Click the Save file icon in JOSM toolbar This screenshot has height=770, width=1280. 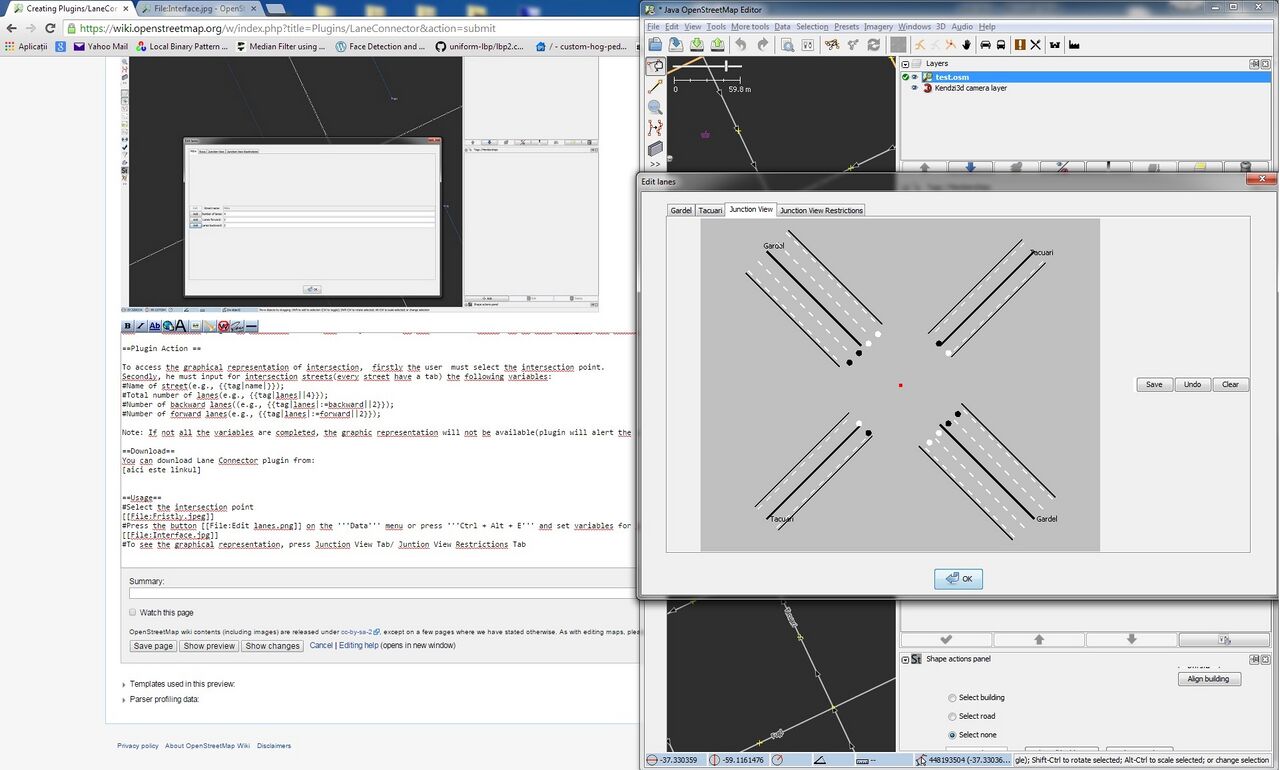pos(676,44)
